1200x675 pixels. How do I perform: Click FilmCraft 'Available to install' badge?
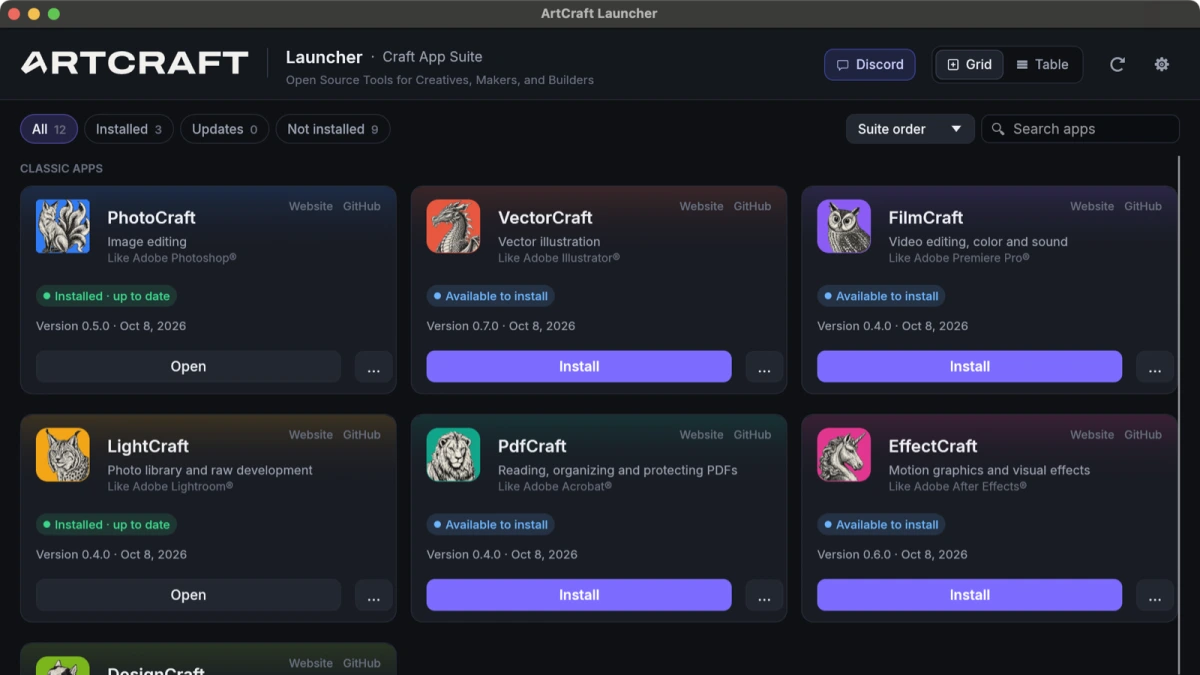click(881, 296)
